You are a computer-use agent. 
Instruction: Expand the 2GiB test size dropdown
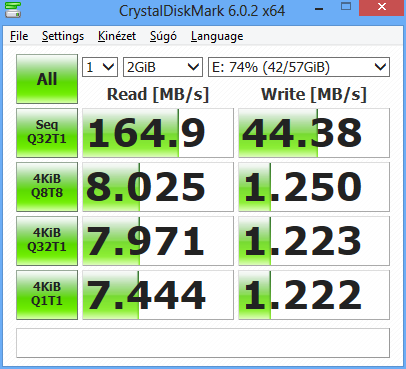coord(163,67)
